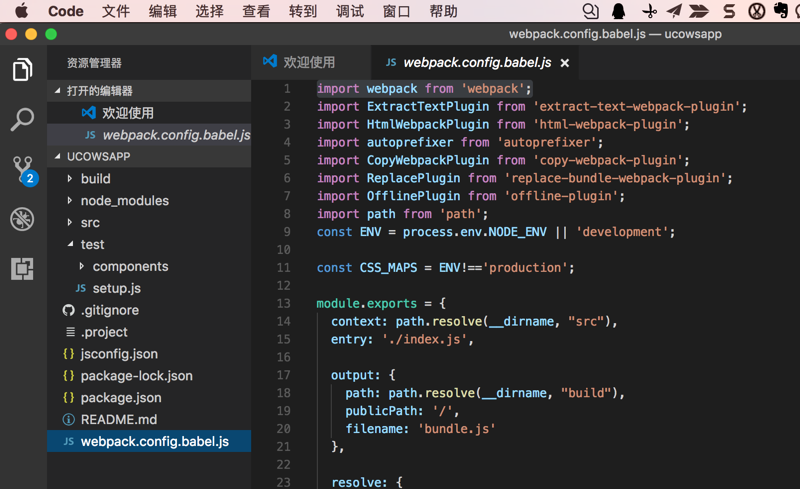The height and width of the screenshot is (489, 800).
Task: Open the 调试 menu
Action: 350,11
